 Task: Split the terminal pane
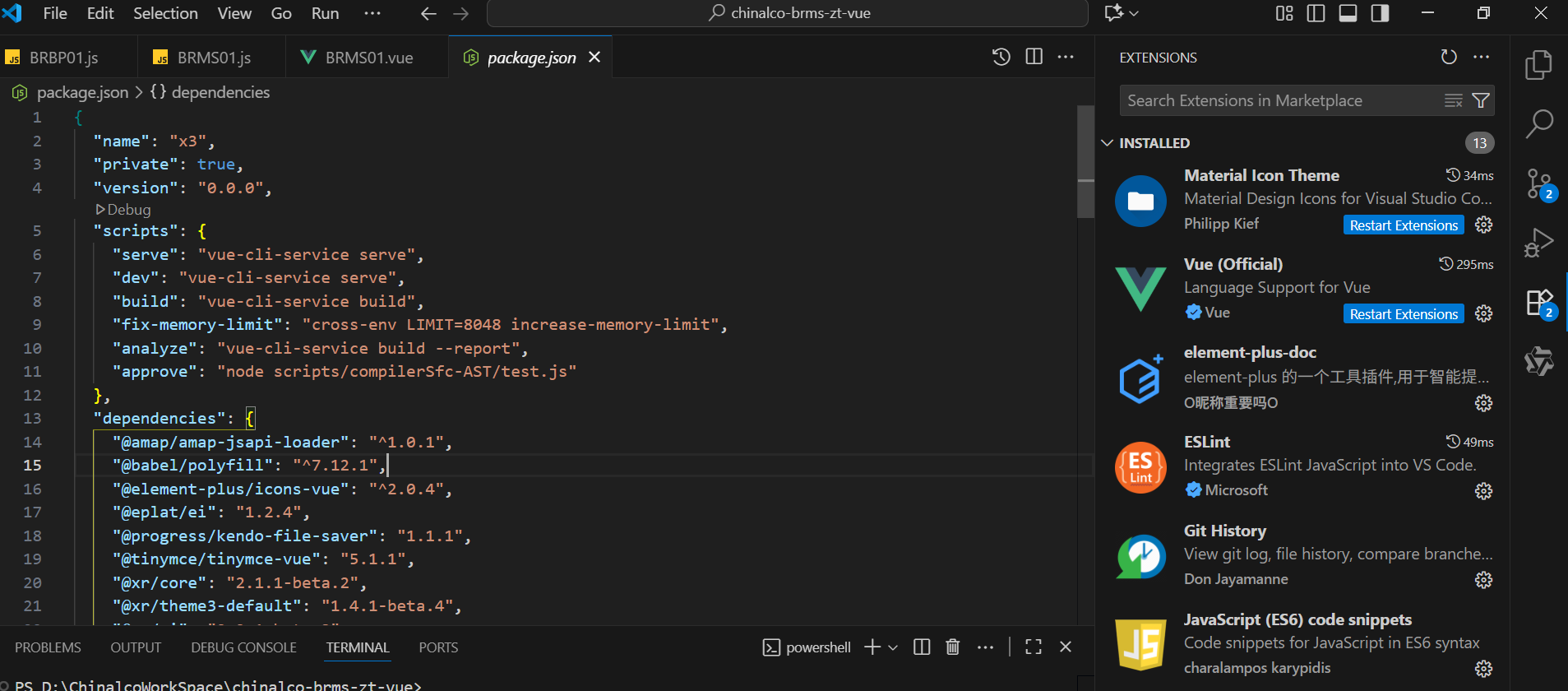(922, 647)
